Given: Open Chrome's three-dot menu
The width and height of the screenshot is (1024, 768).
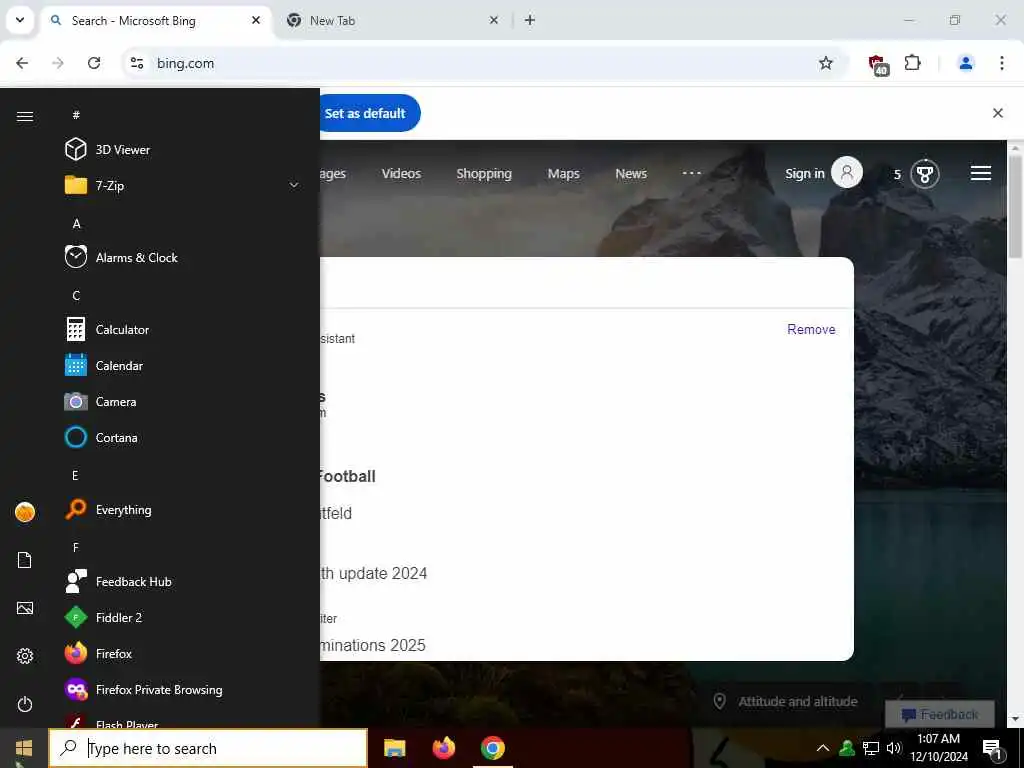Looking at the screenshot, I should pyautogui.click(x=1002, y=63).
